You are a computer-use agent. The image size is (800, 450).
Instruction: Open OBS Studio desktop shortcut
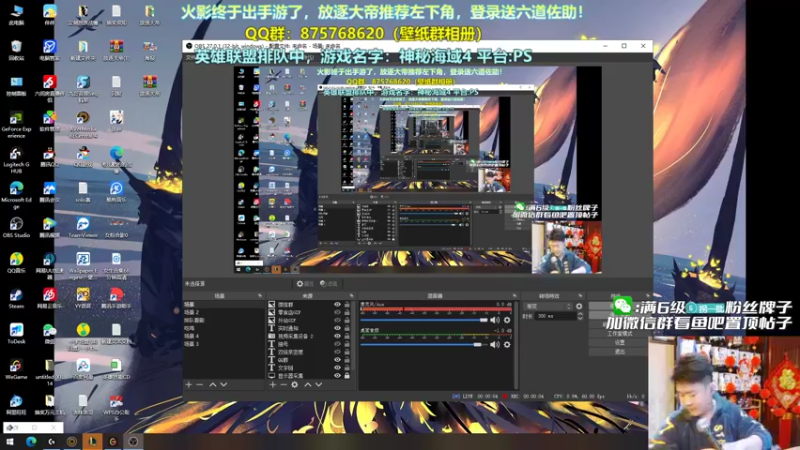coord(16,227)
